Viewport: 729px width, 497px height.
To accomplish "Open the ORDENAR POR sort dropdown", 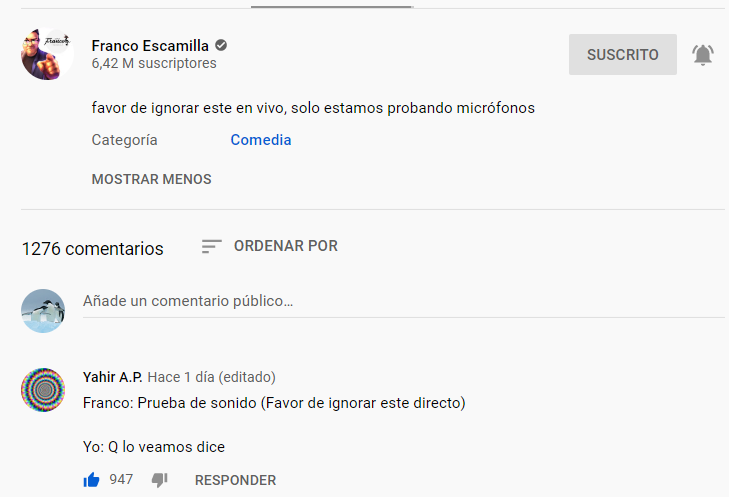I will pos(270,246).
